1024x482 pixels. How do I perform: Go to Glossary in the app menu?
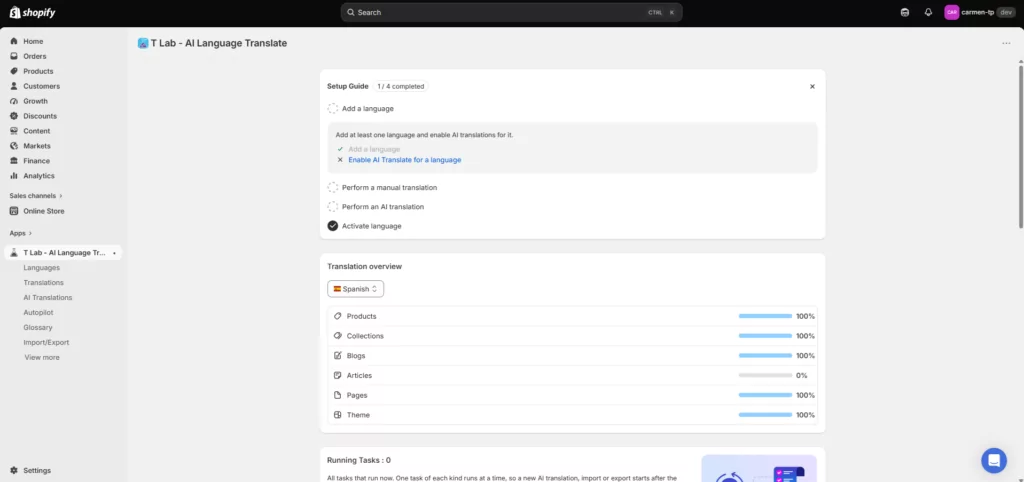[38, 328]
